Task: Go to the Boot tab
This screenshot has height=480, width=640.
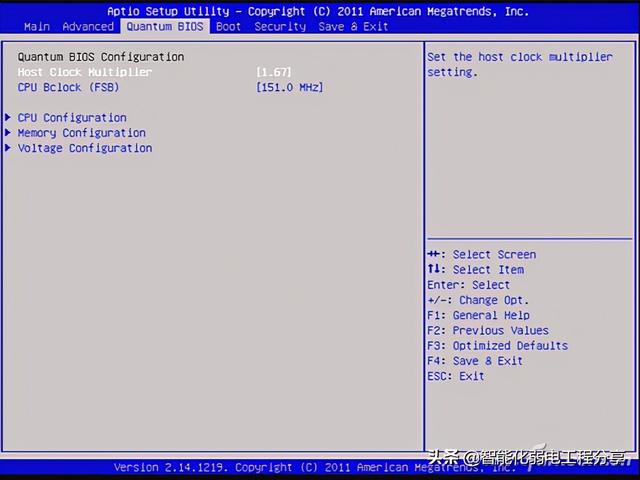Action: tap(229, 27)
